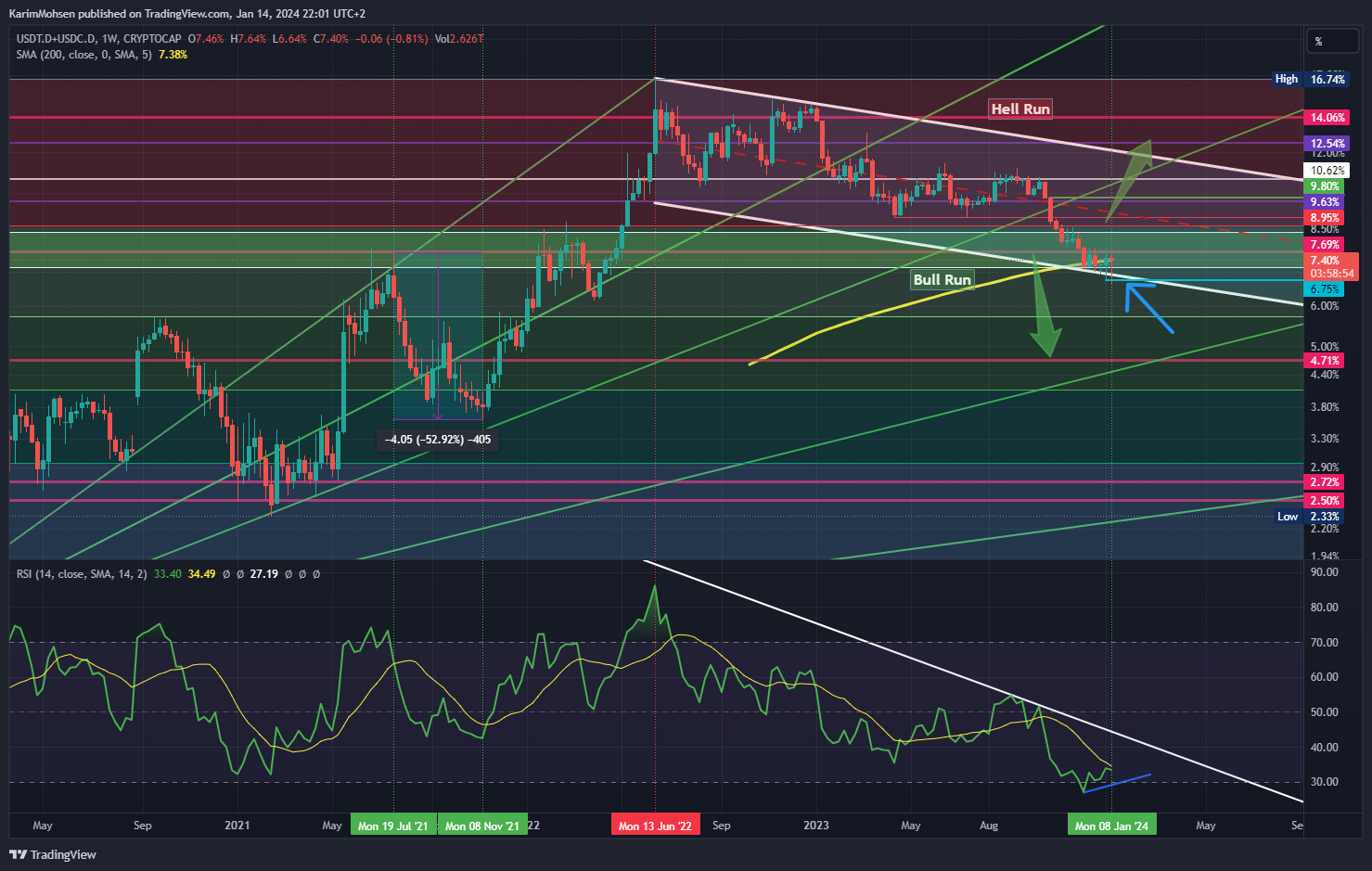Click the 03:58:54 bar countdown

[x=1331, y=274]
